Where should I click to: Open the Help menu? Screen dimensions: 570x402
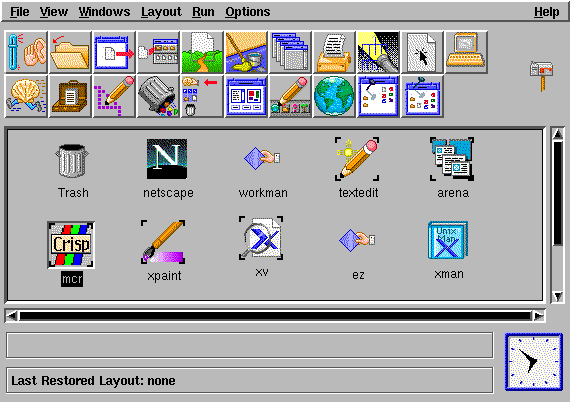point(546,12)
